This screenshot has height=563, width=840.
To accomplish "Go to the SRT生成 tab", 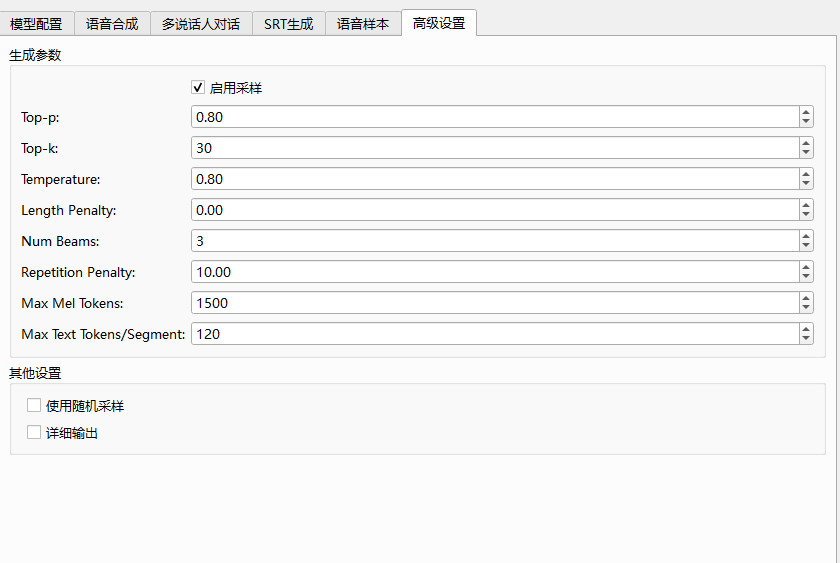I will pyautogui.click(x=288, y=23).
